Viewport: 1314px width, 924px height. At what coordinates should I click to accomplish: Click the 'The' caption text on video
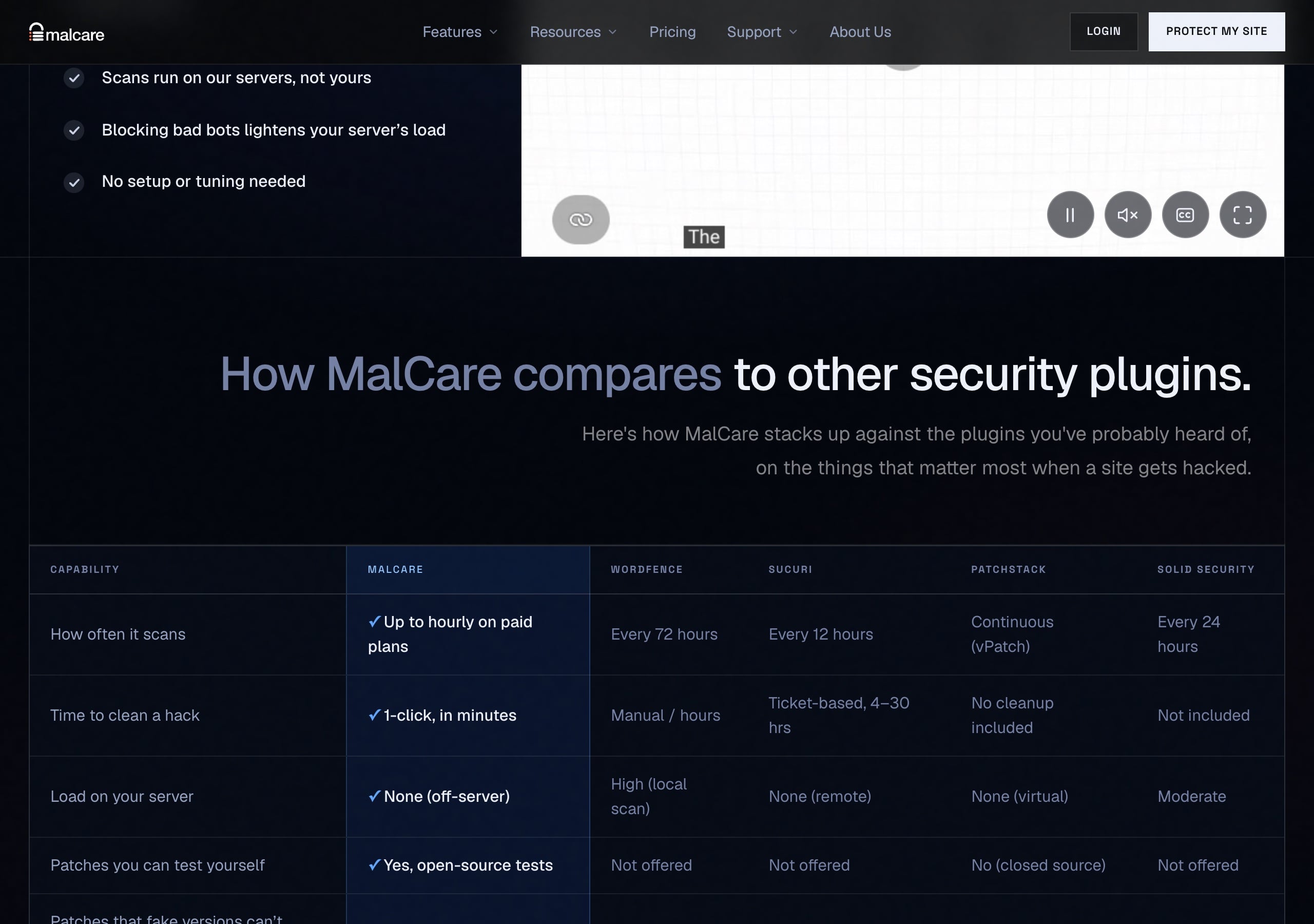click(x=704, y=237)
